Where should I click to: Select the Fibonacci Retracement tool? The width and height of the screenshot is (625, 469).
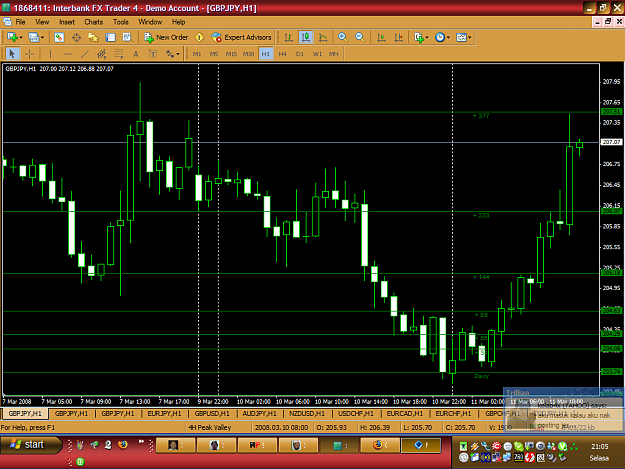pyautogui.click(x=119, y=53)
